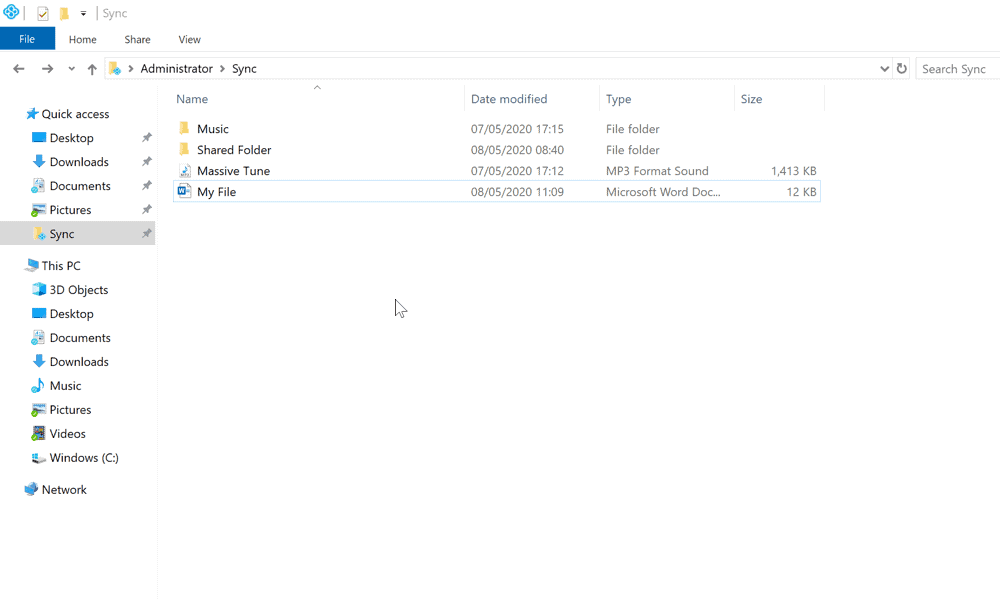Switch to the Home ribbon tab
1000x600 pixels.
82,40
